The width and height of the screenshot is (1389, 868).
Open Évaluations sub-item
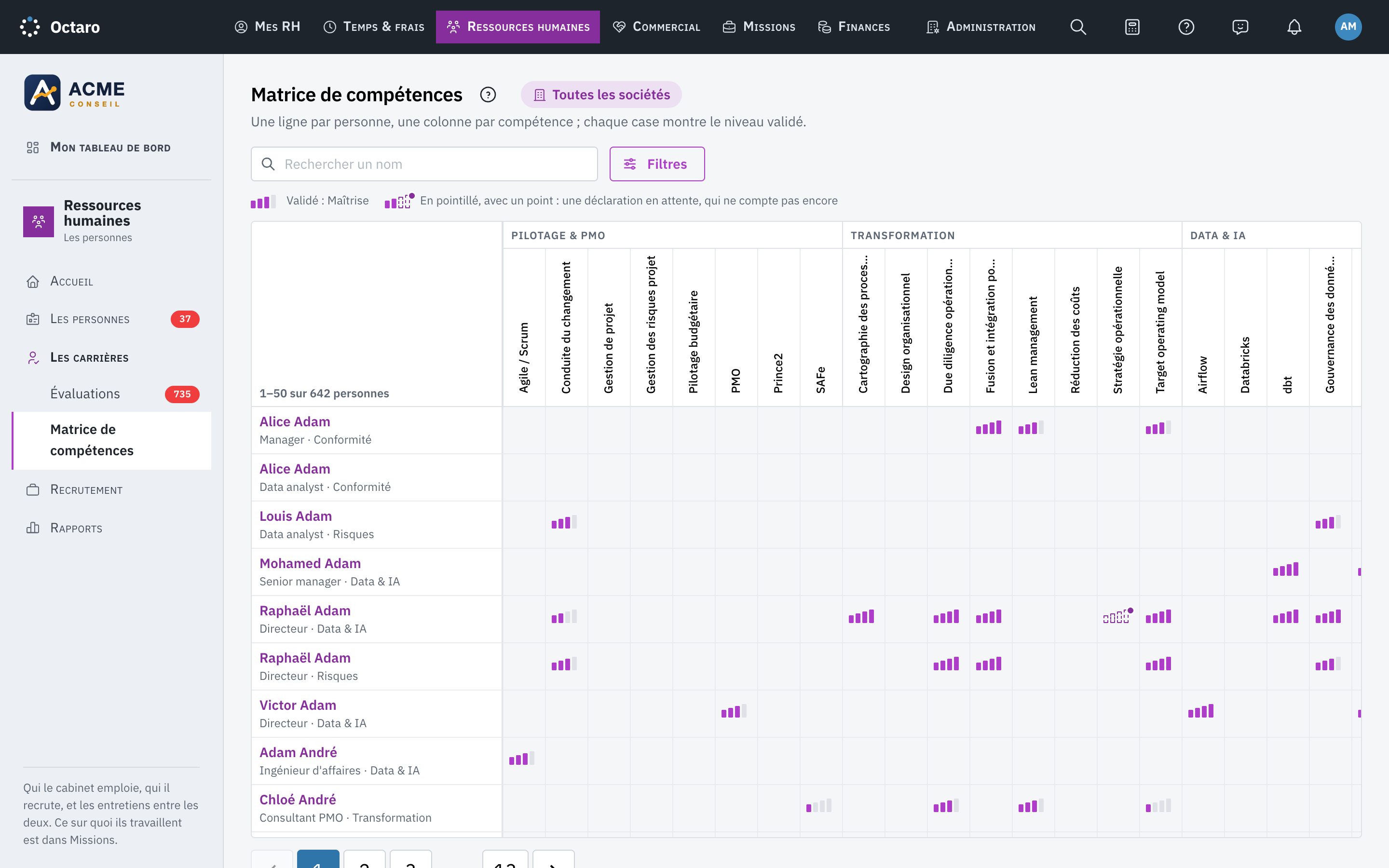point(111,394)
